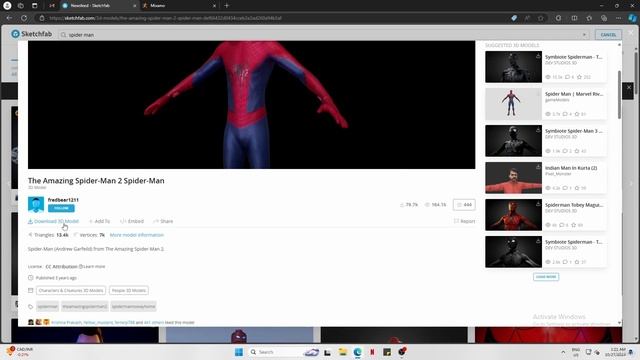640x360 pixels.
Task: Open File Explorer from taskbar
Action: (342, 352)
